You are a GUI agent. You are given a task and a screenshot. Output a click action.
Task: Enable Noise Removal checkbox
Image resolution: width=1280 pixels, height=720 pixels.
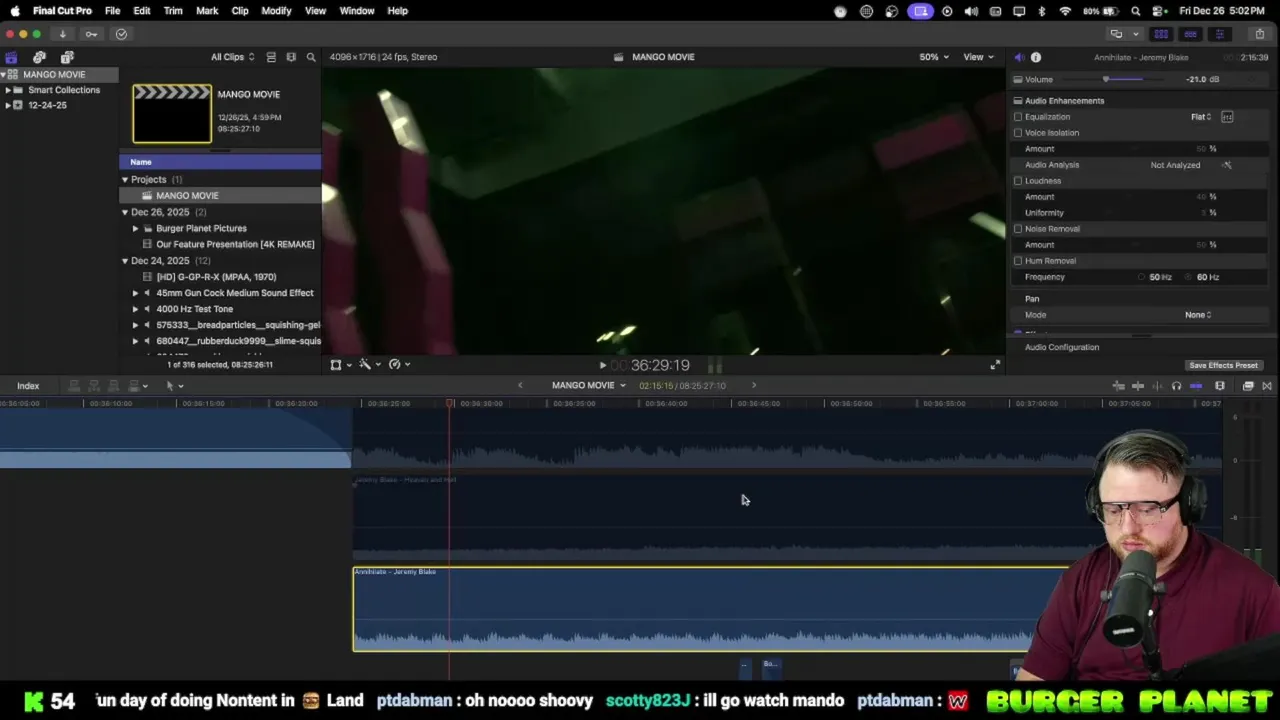[1018, 229]
